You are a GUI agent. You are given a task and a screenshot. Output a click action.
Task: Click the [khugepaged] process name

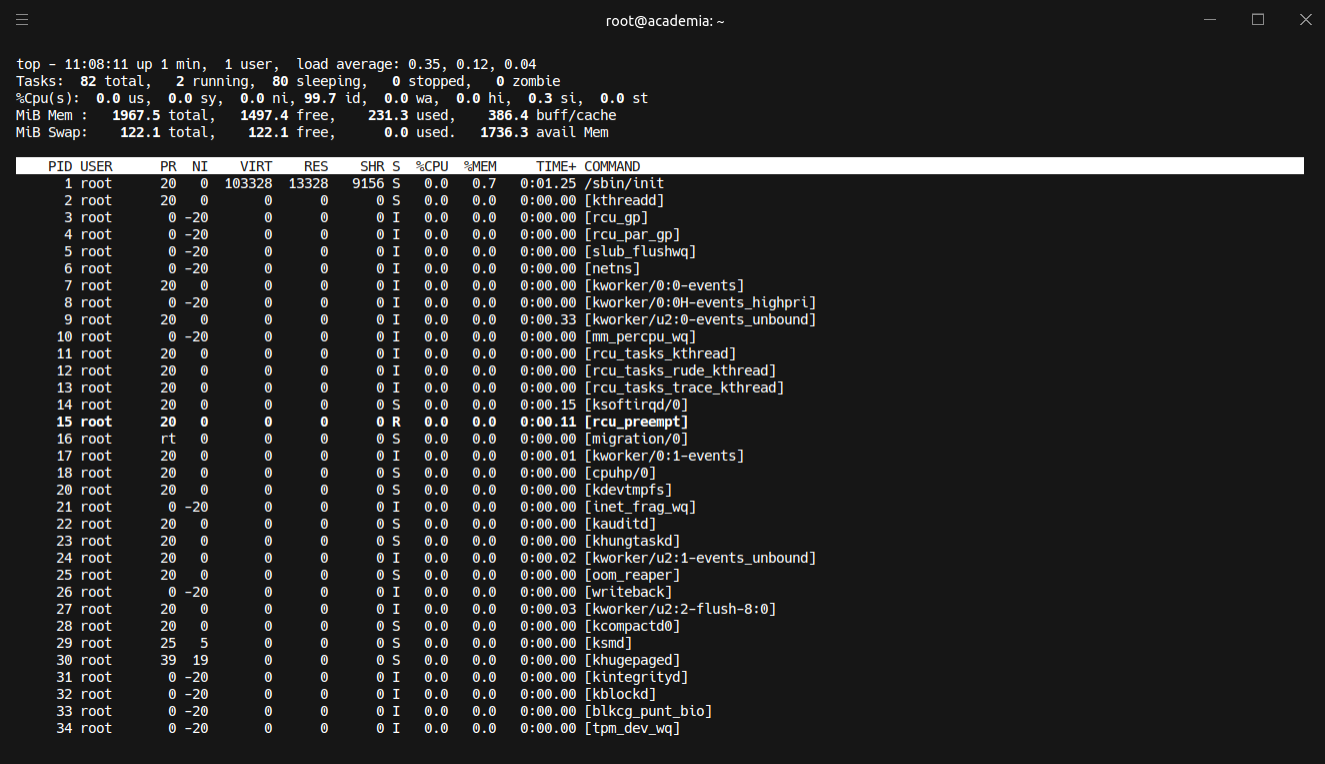tap(632, 660)
